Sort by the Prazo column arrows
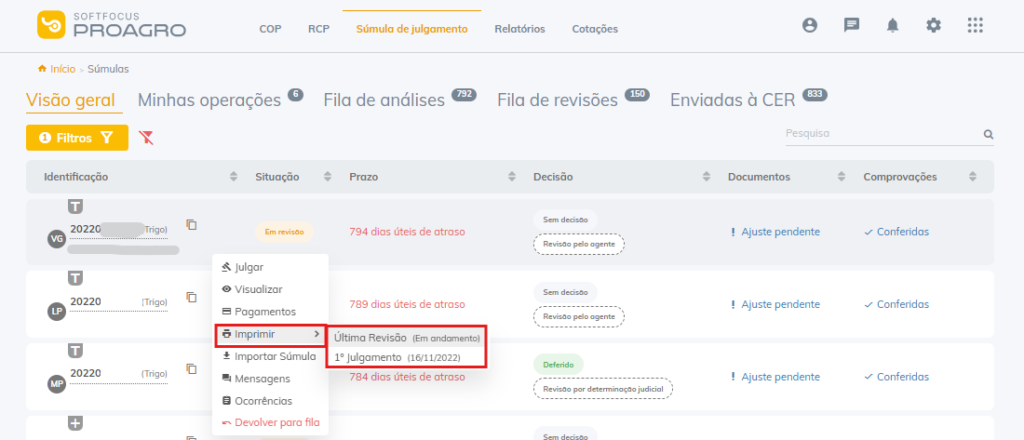The height and width of the screenshot is (440, 1024). (512, 177)
